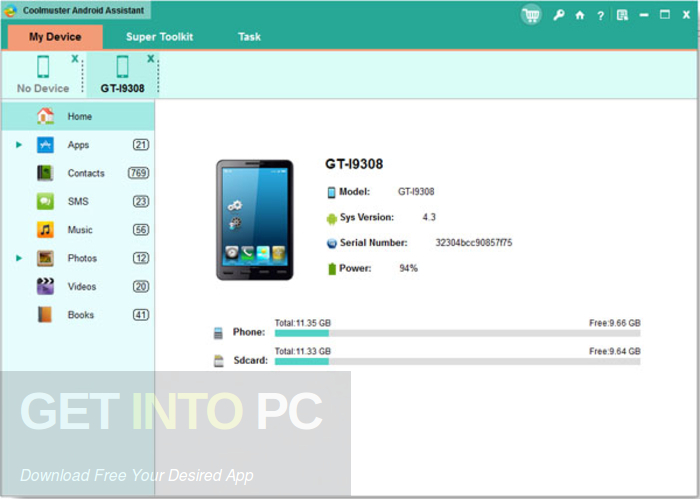Click the No Device phone icon
700x499 pixels.
click(43, 67)
